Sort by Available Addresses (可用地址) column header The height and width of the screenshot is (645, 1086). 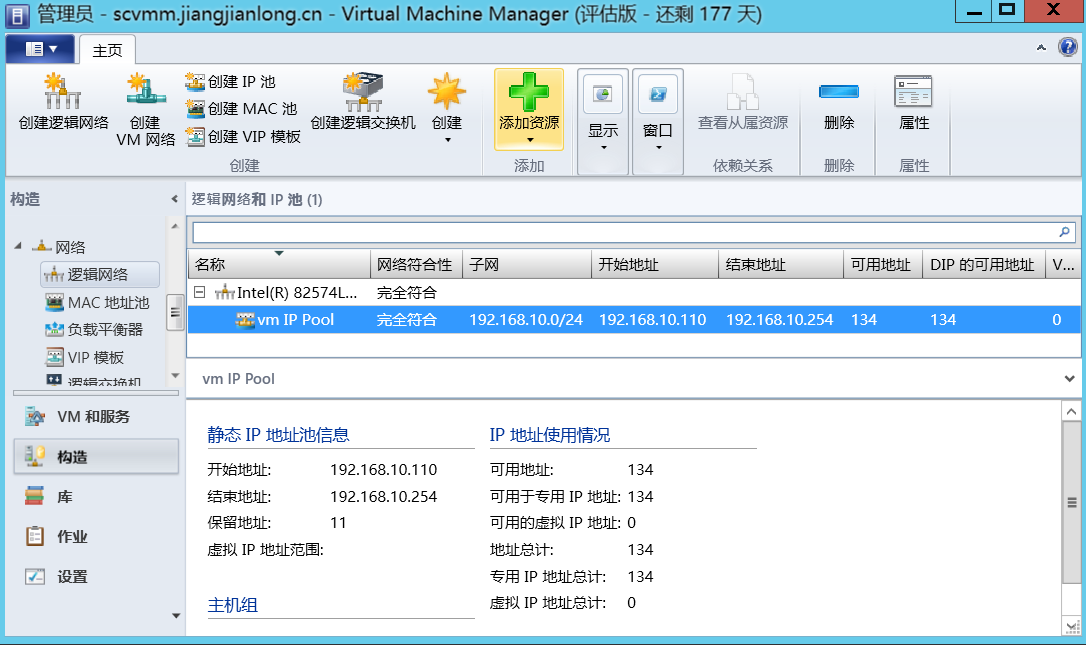tap(882, 265)
